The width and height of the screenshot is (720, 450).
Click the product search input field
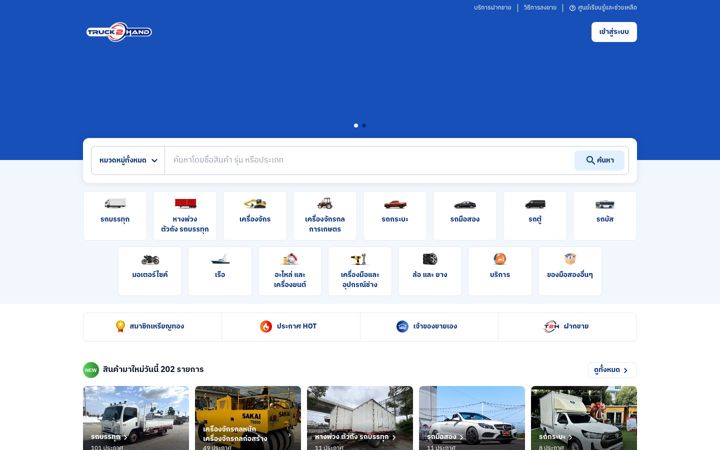click(x=370, y=160)
